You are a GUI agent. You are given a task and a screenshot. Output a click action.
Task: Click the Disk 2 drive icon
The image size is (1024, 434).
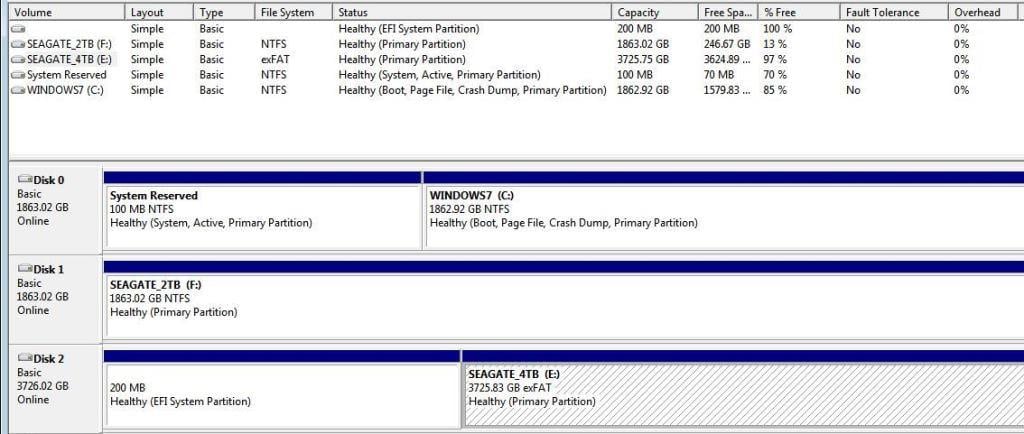(x=25, y=358)
